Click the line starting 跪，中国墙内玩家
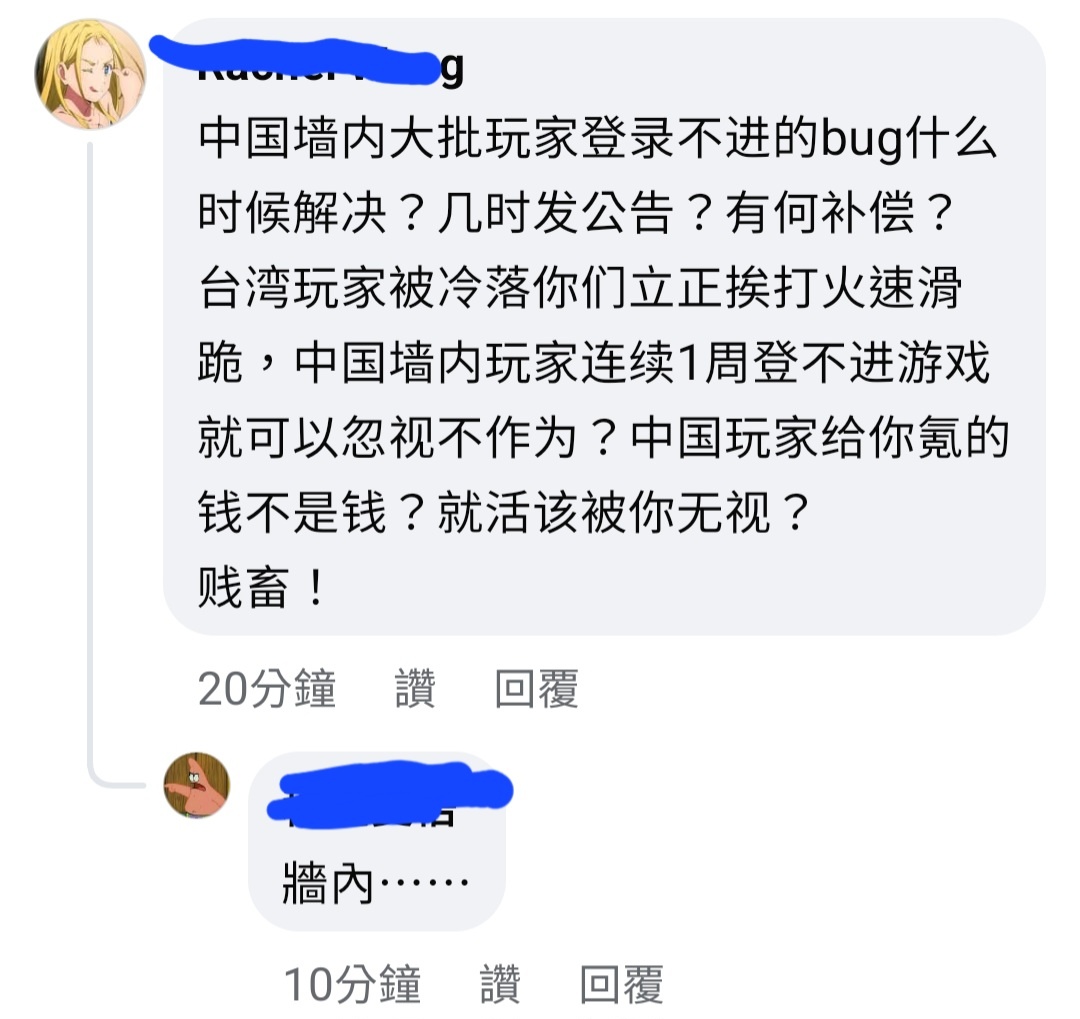Screen dimensions: 1080x1019 (x=594, y=362)
